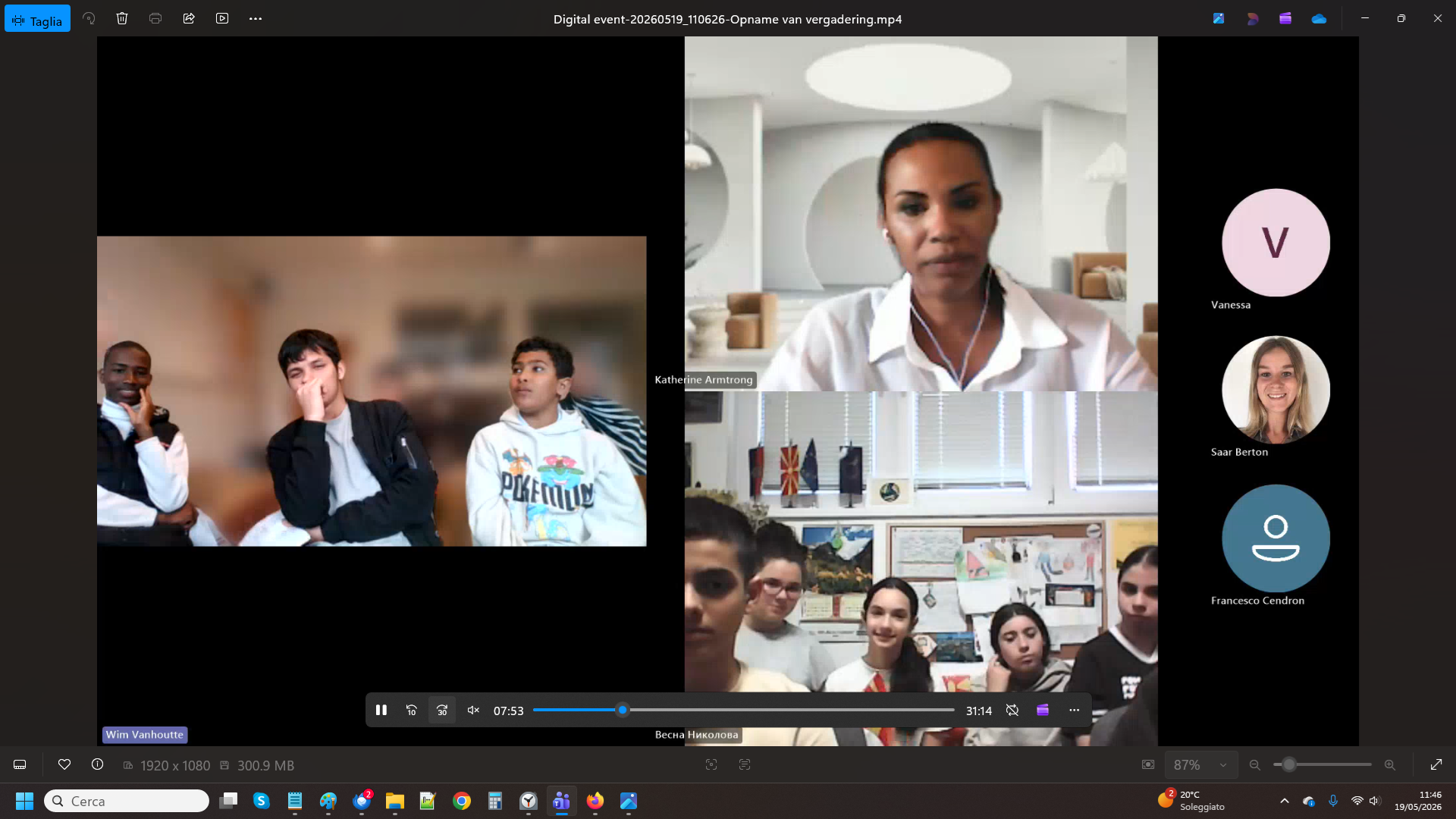Click the actual size icon left of 87%

click(x=1148, y=765)
